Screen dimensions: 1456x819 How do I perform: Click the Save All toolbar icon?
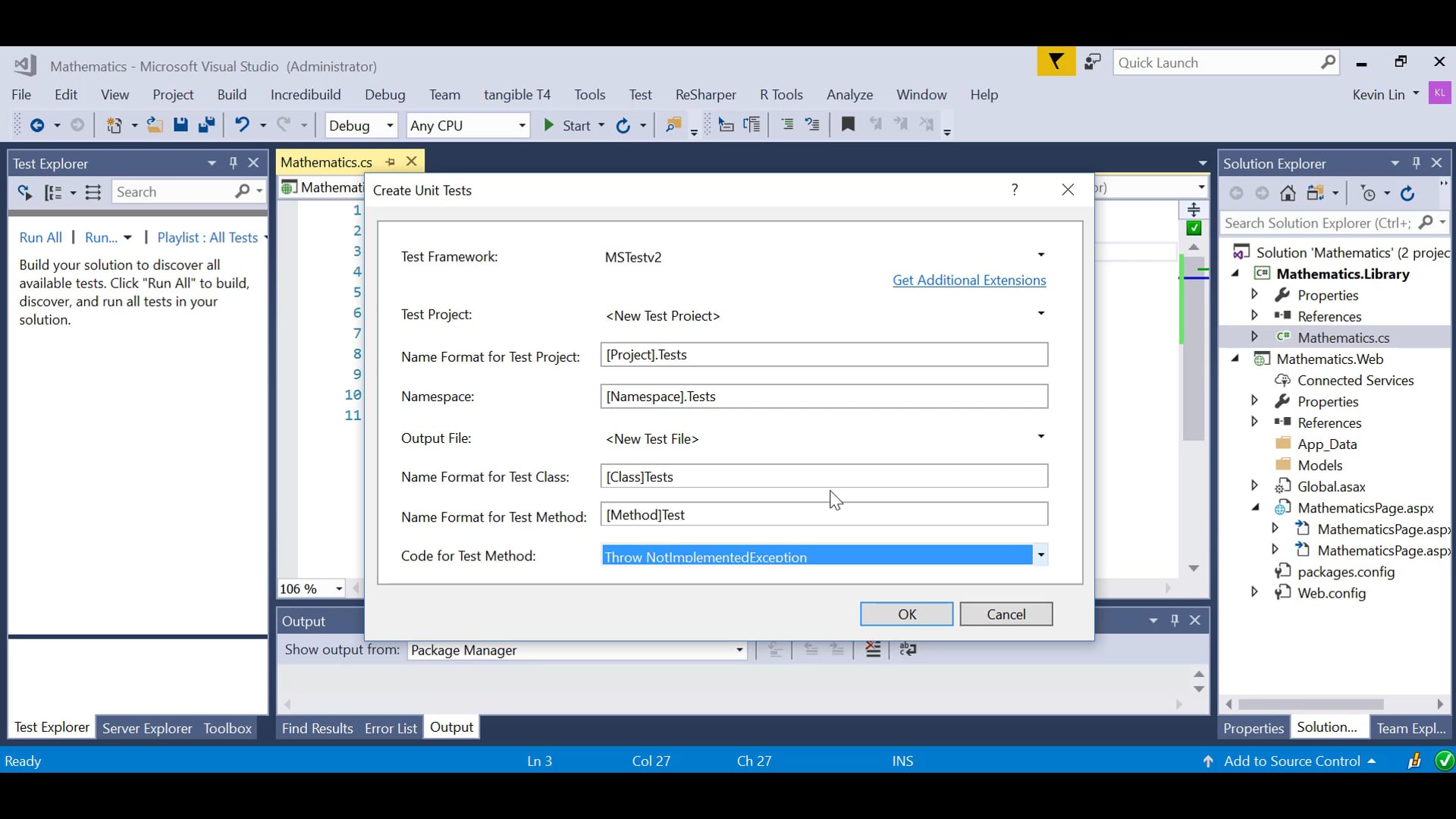(206, 125)
